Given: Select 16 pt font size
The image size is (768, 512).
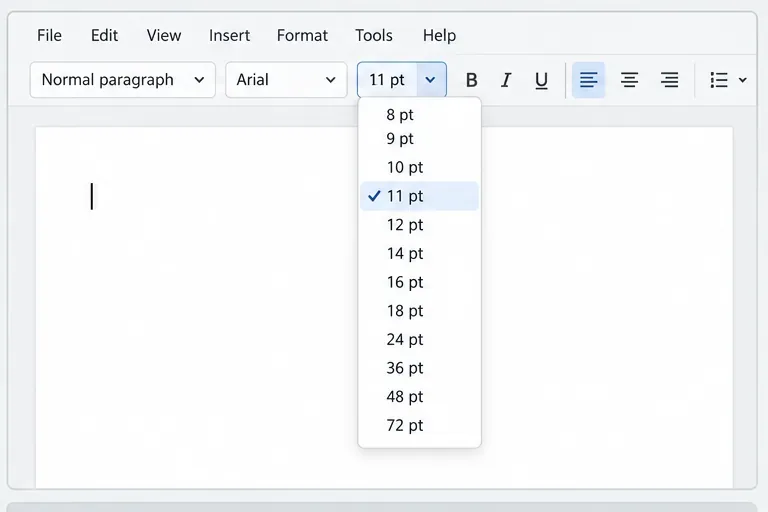Looking at the screenshot, I should 419,282.
